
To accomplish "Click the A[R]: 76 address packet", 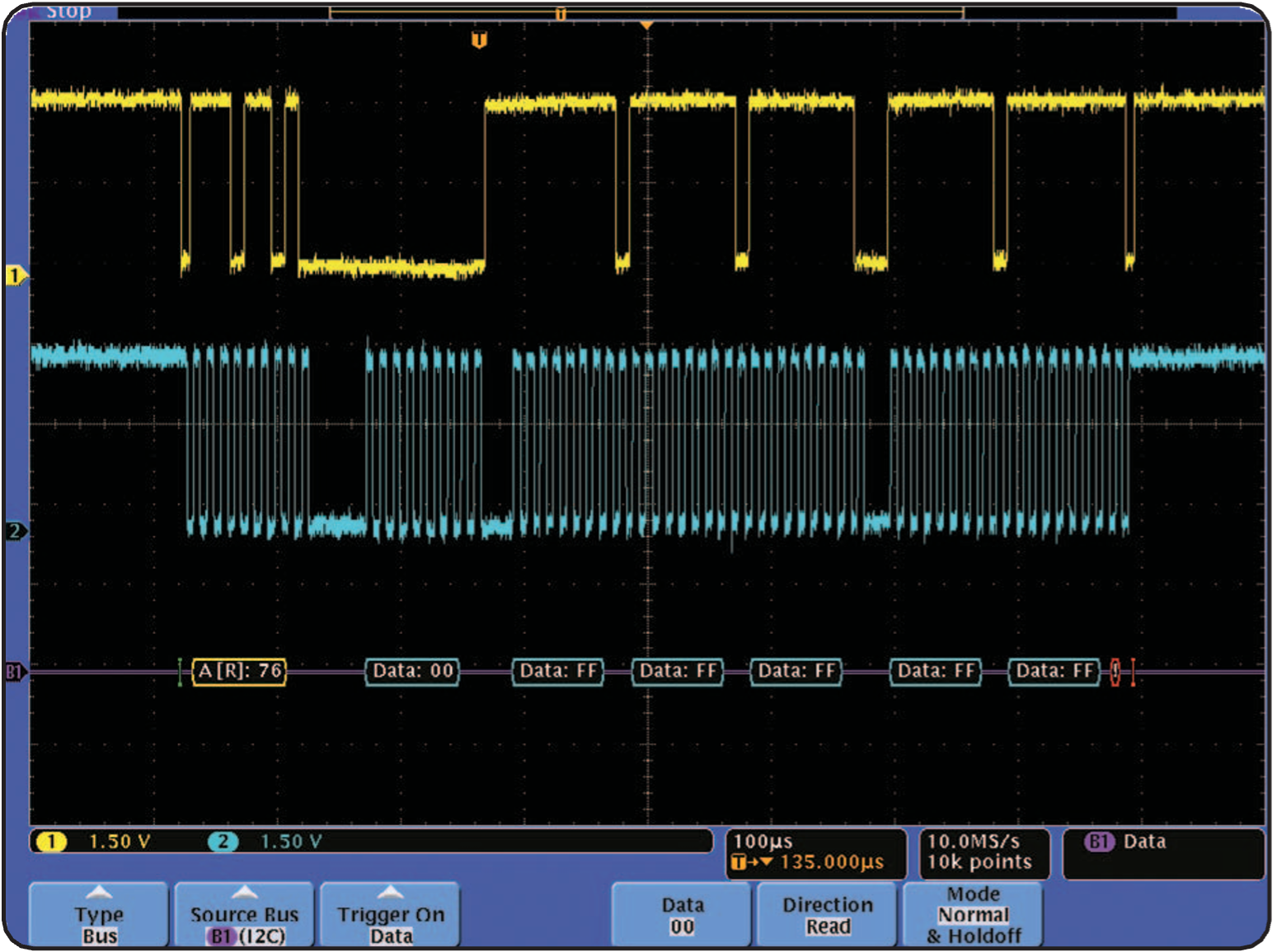I will pyautogui.click(x=239, y=671).
